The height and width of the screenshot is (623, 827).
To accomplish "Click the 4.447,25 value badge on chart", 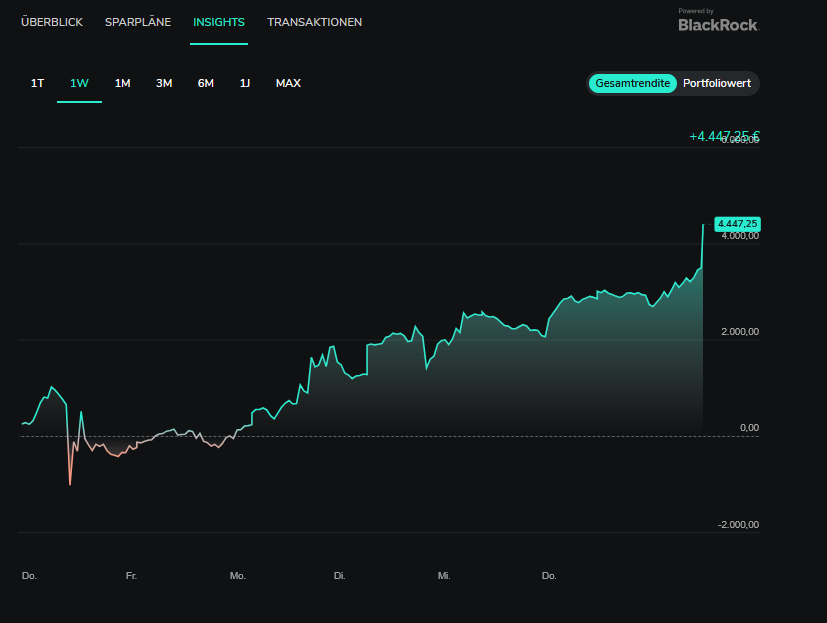I will (x=737, y=224).
